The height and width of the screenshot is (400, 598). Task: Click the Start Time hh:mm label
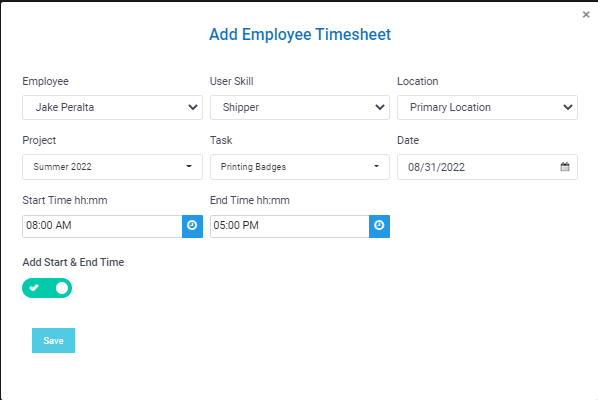[65, 200]
